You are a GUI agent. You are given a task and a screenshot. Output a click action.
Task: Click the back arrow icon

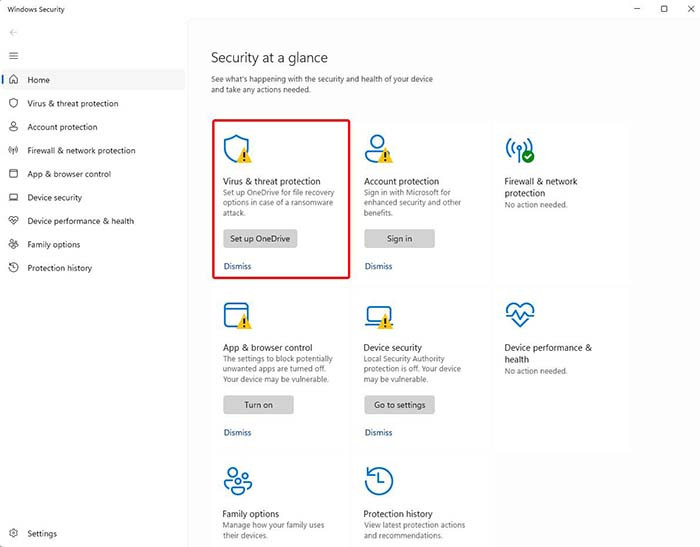coord(13,32)
